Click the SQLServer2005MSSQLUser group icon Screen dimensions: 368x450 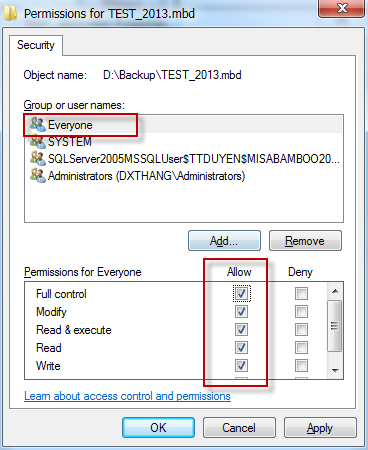[x=37, y=158]
